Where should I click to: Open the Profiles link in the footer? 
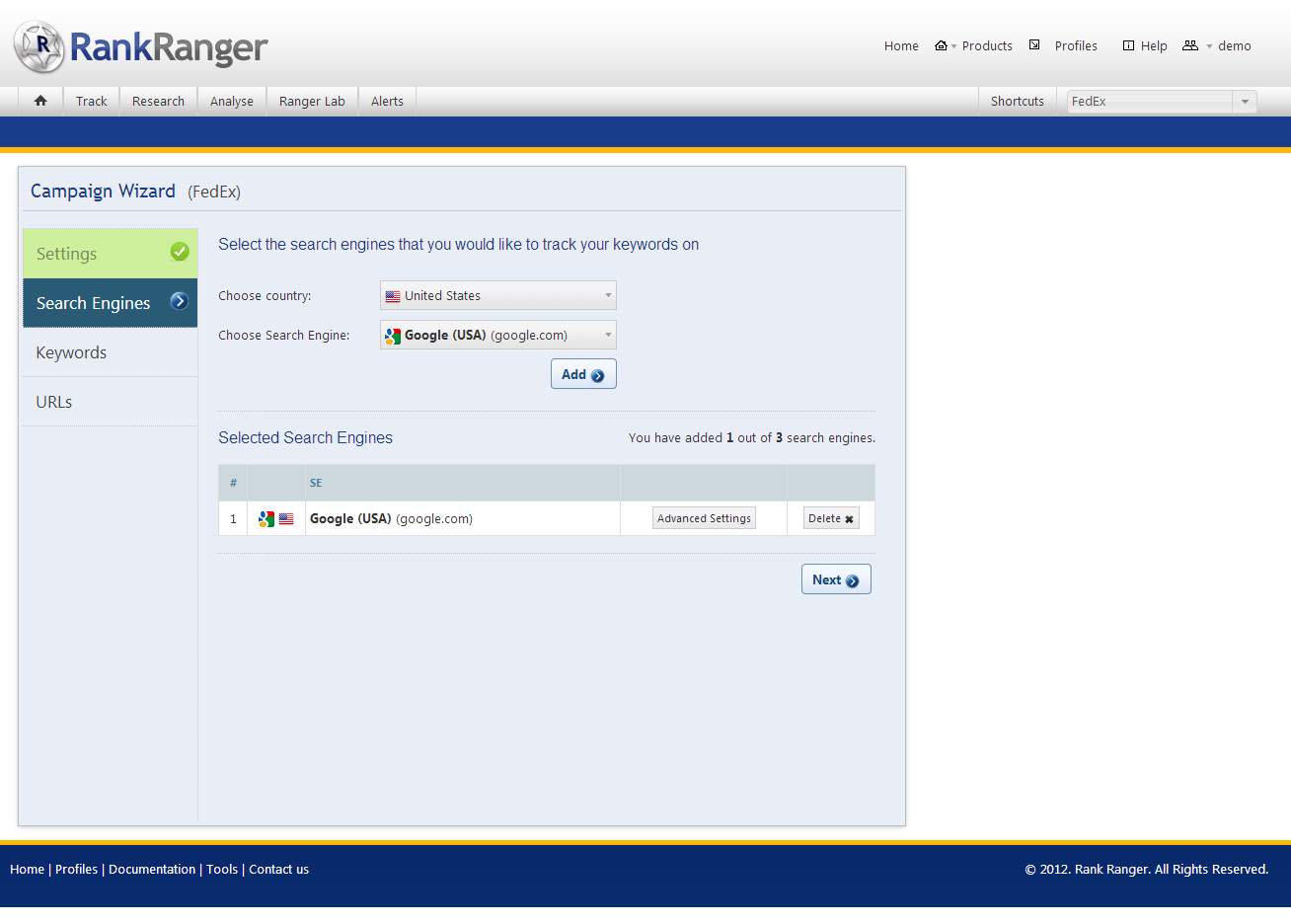[x=76, y=869]
